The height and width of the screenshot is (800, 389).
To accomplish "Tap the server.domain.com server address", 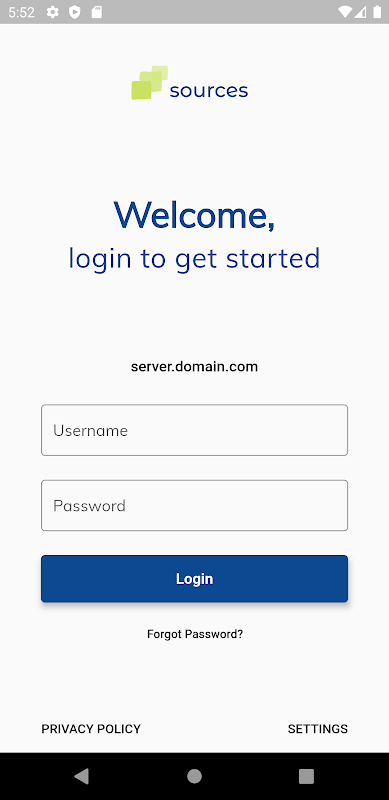I will tap(194, 366).
